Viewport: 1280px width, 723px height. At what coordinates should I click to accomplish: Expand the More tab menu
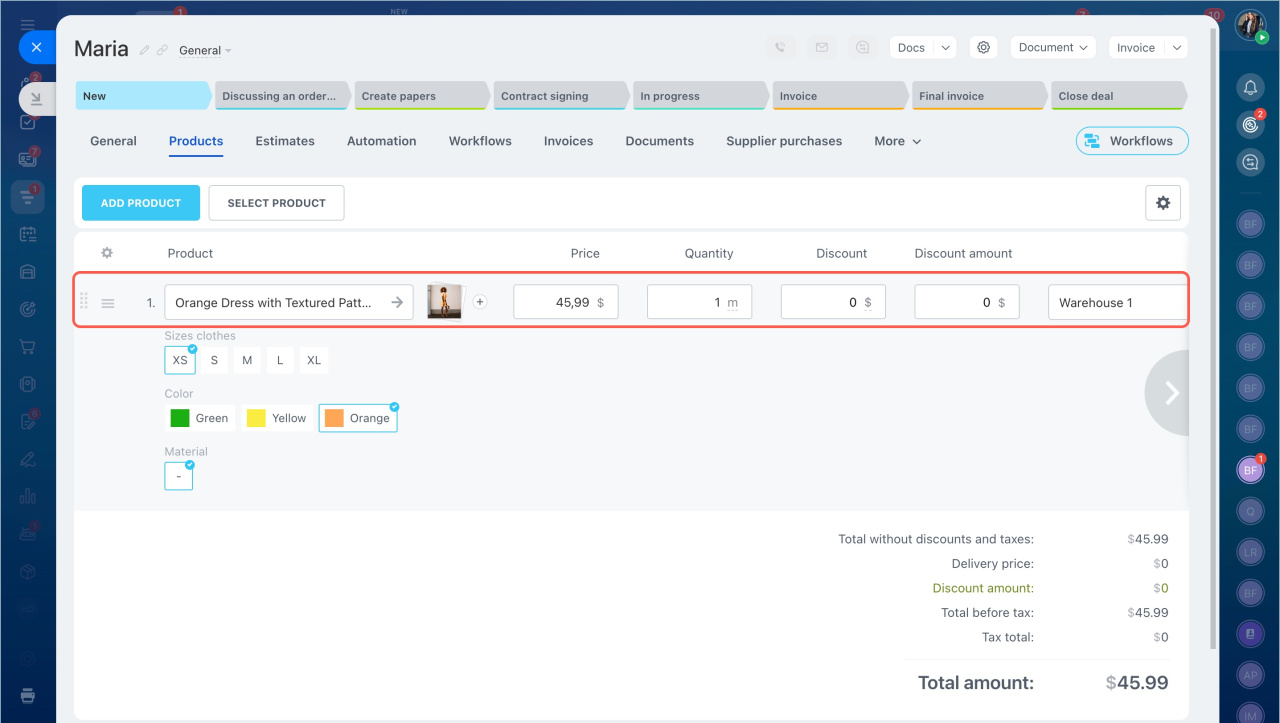coord(897,141)
